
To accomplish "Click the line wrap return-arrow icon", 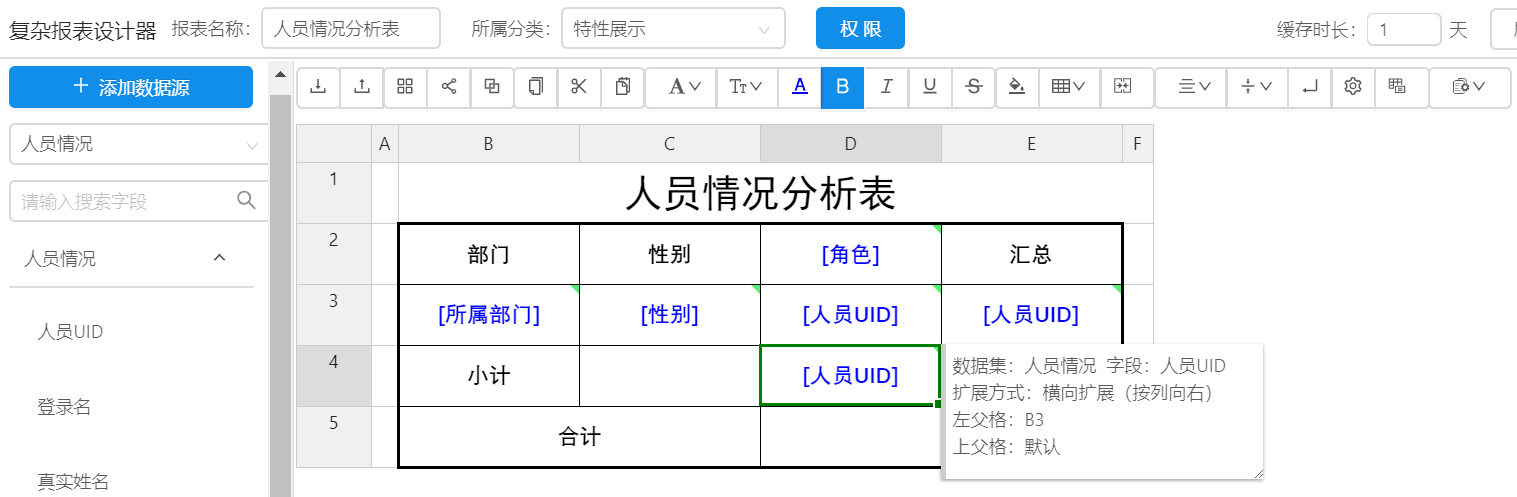I will coord(1310,87).
